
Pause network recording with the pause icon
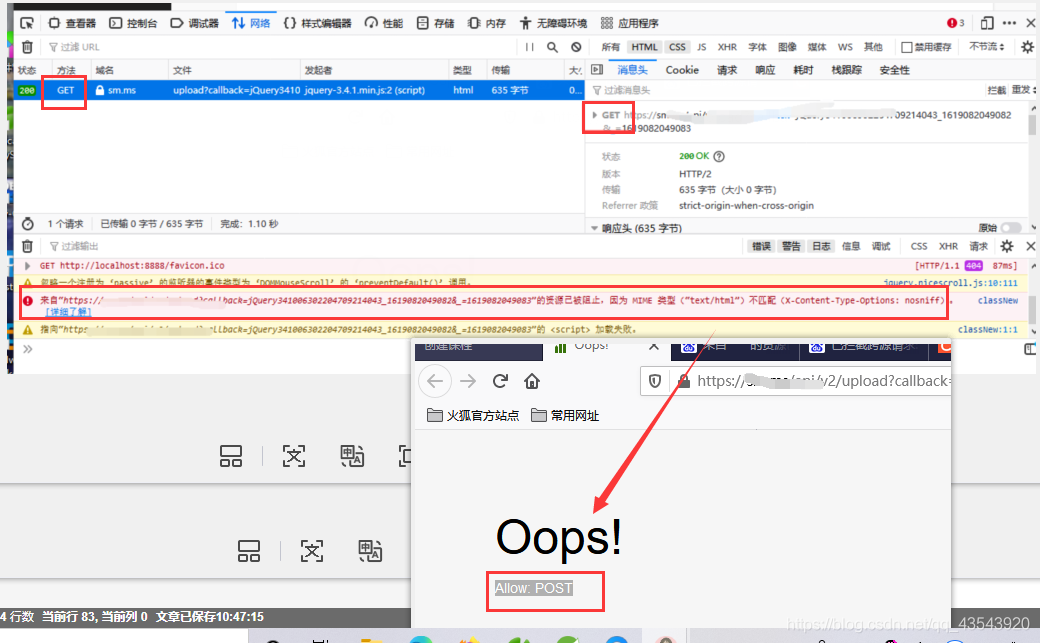tap(529, 47)
